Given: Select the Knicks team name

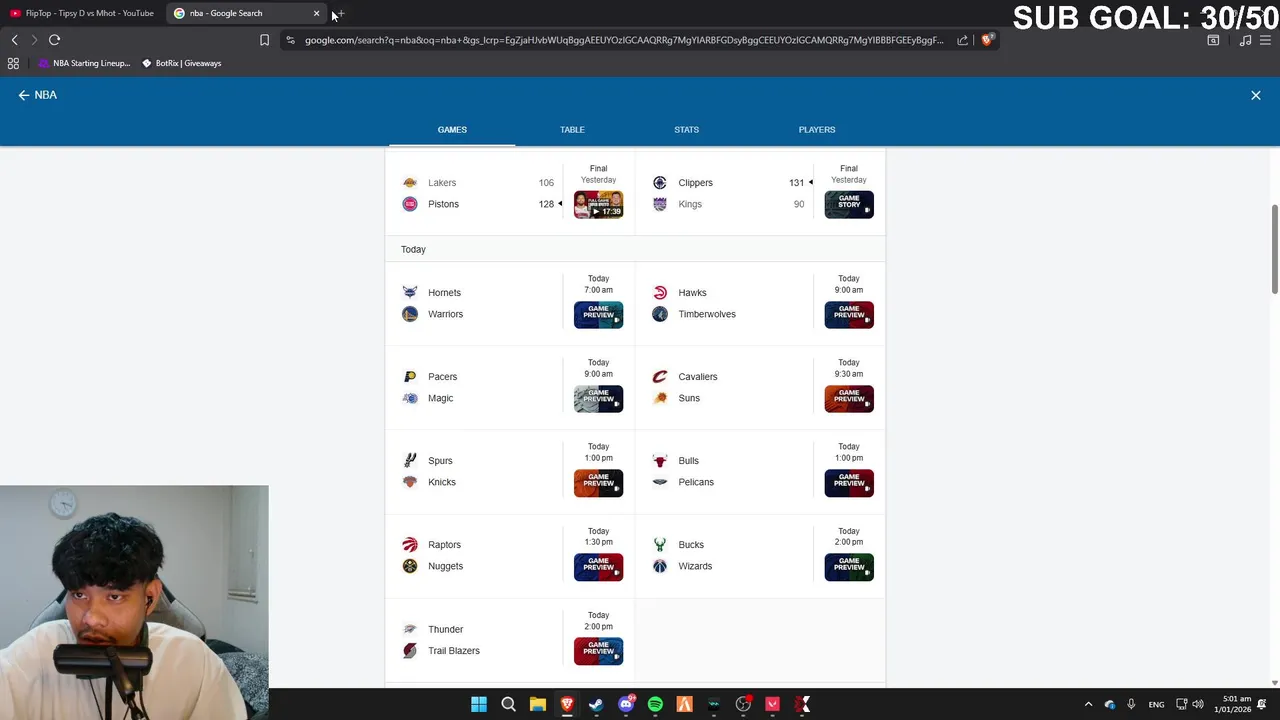Looking at the screenshot, I should coord(442,482).
